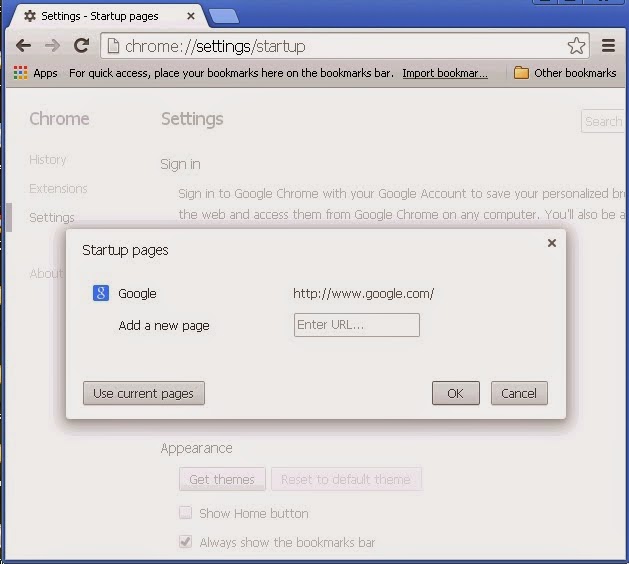Open the Apps grid shortcut

click(36, 73)
